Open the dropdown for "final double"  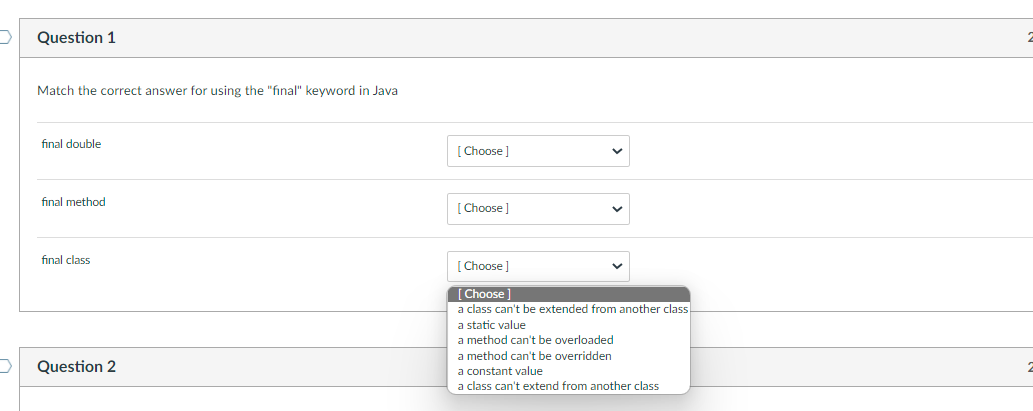pyautogui.click(x=538, y=151)
